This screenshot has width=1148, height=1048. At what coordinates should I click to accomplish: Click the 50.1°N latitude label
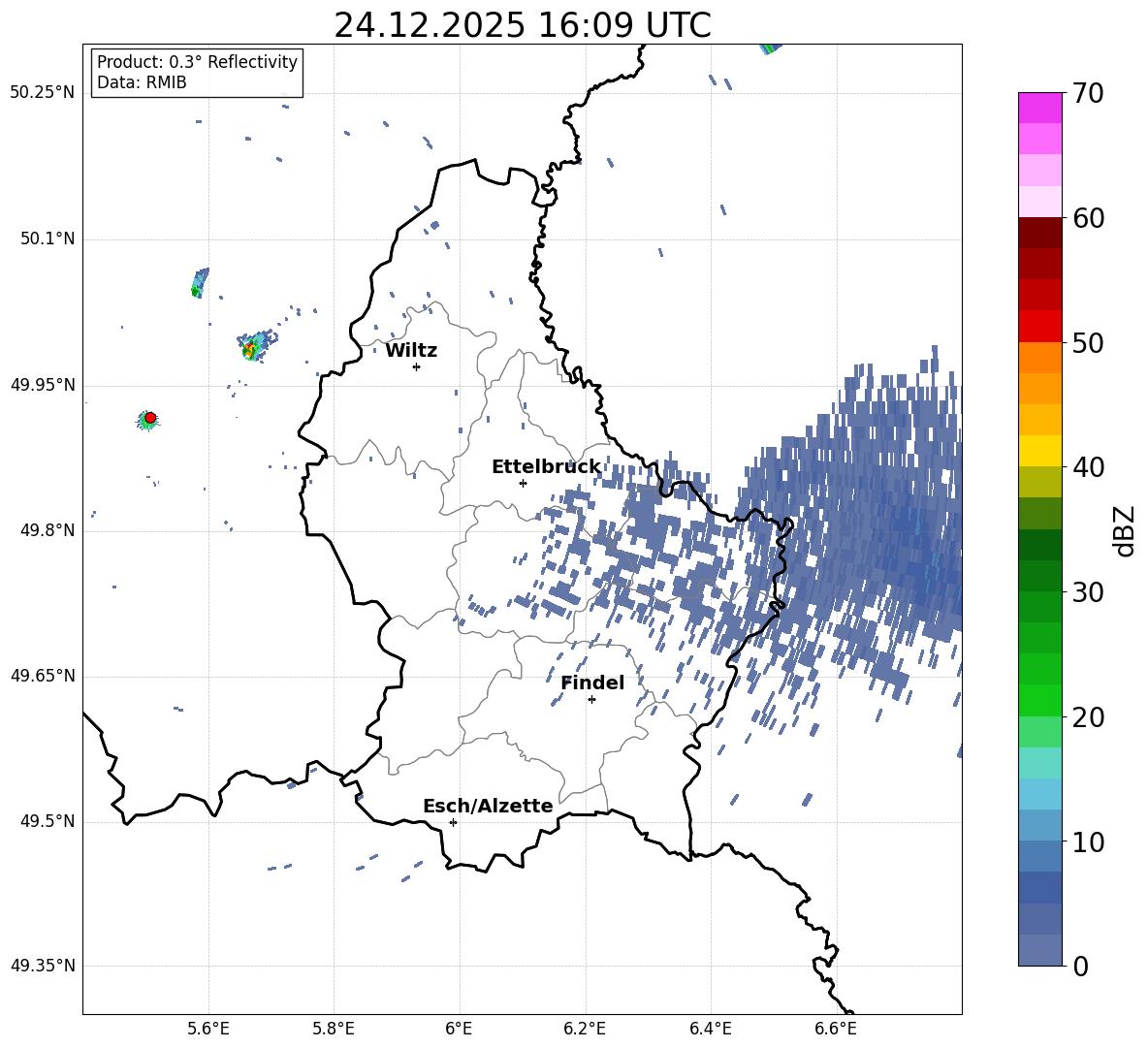pyautogui.click(x=48, y=239)
